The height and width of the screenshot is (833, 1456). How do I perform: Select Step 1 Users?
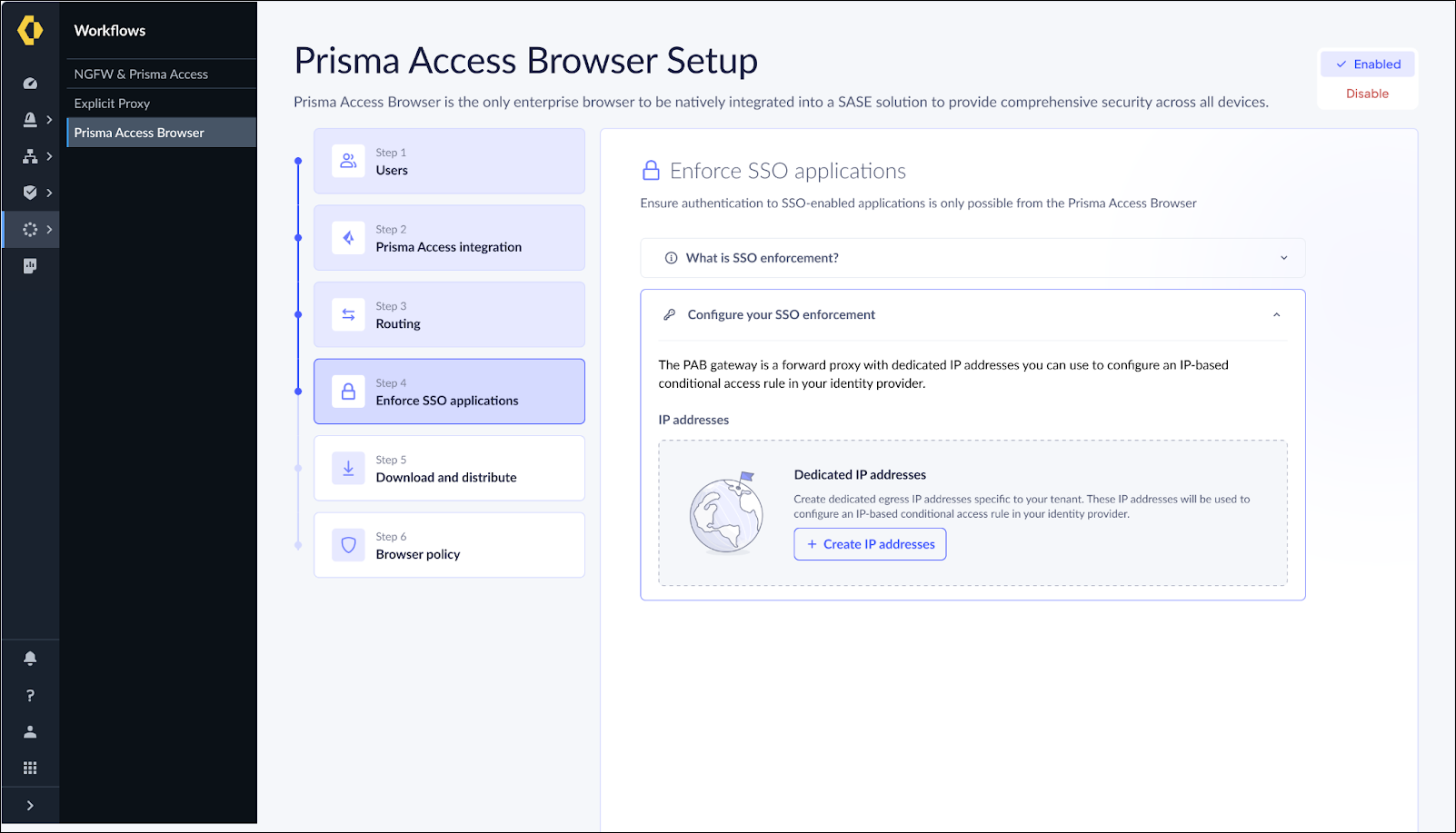449,162
